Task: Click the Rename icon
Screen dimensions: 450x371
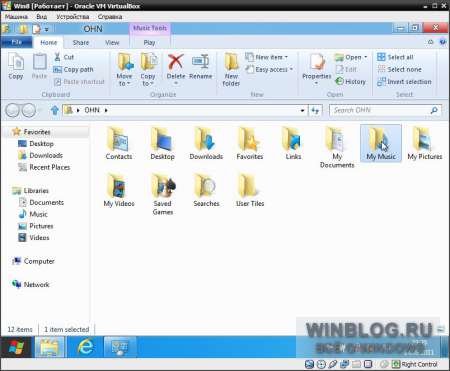Action: point(200,62)
